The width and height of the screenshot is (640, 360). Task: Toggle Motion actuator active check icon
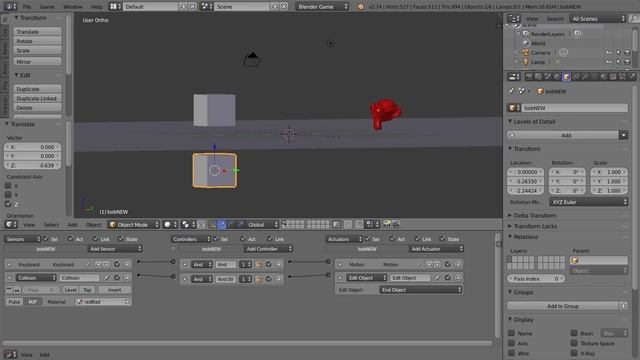448,264
